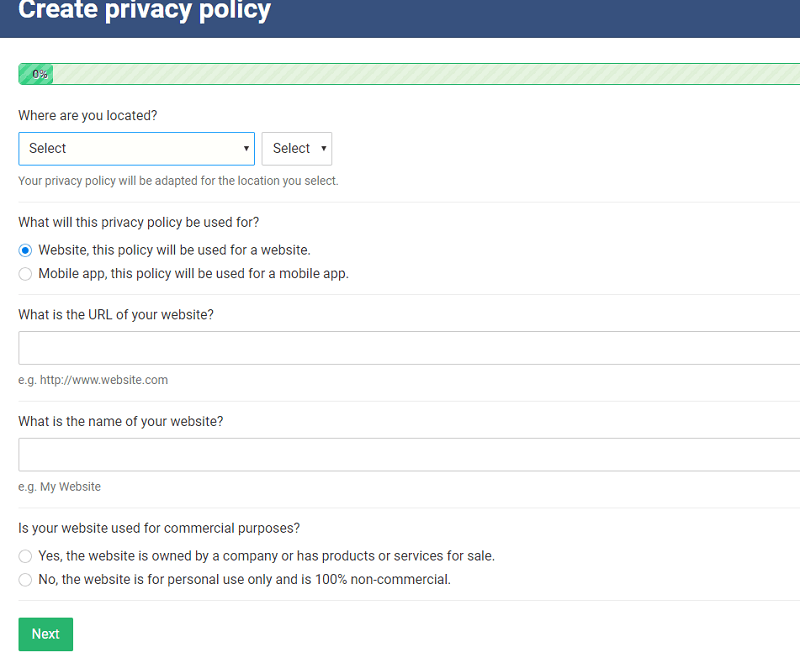The image size is (800, 663).
Task: Click the arrow on the narrow Select dropdown
Action: [x=324, y=148]
